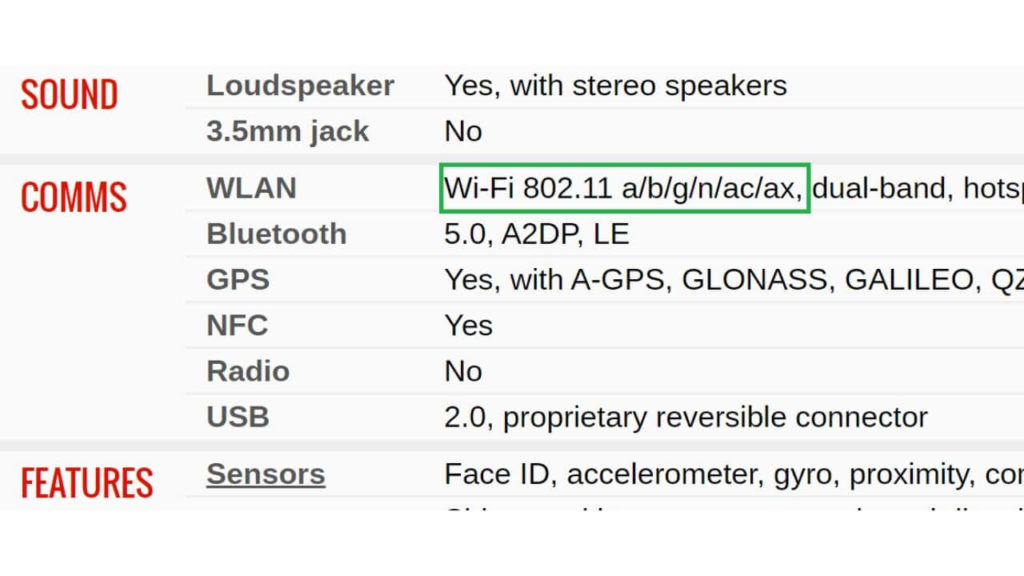
Task: Click the GPS row label
Action: pyautogui.click(x=238, y=280)
